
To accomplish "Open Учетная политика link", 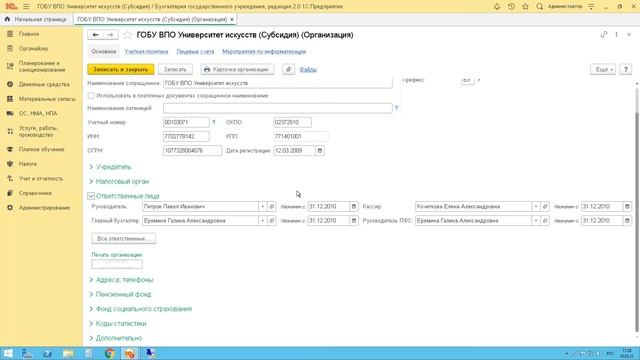I will [x=146, y=51].
